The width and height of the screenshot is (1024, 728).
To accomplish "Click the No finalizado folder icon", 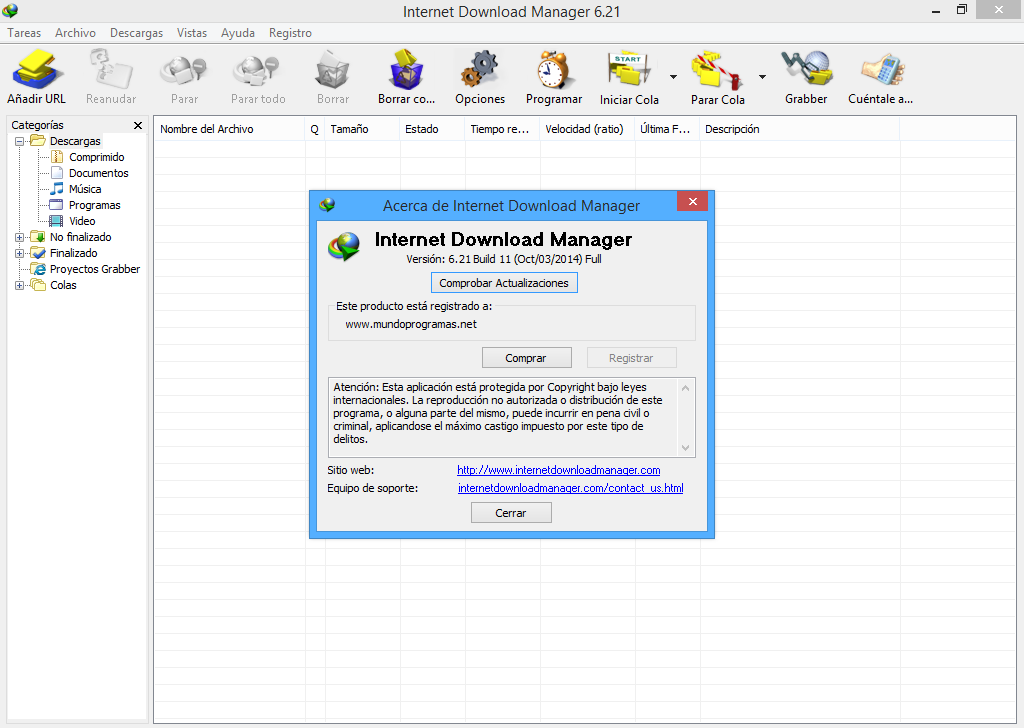I will [38, 237].
